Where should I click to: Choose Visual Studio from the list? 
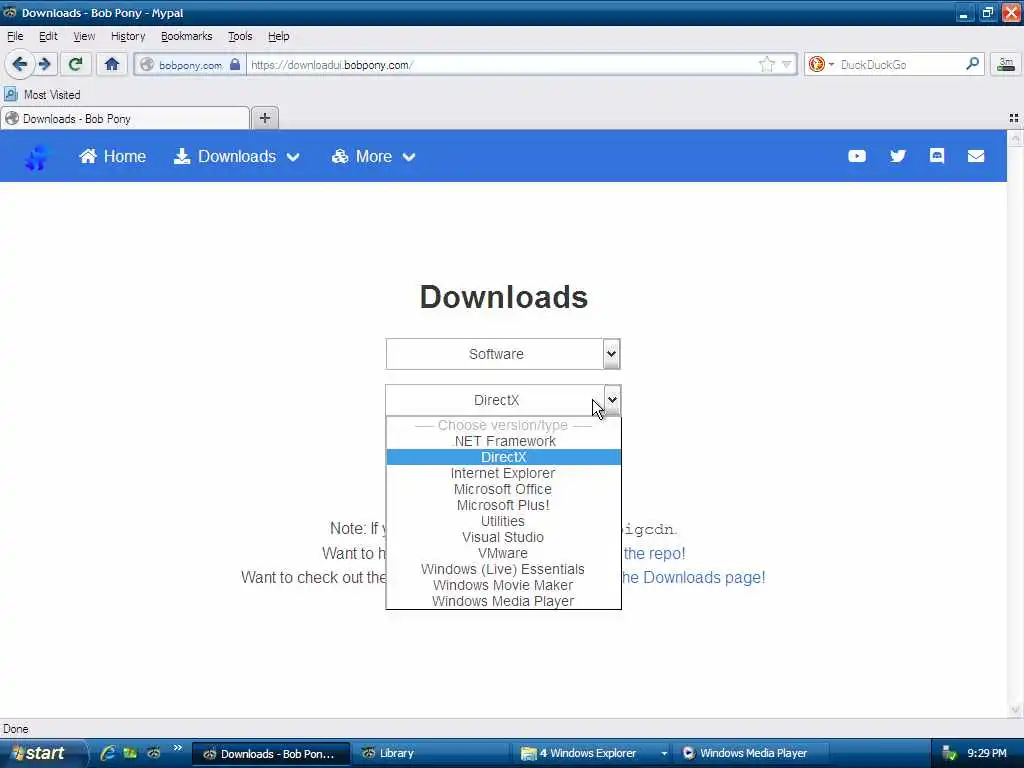[504, 537]
